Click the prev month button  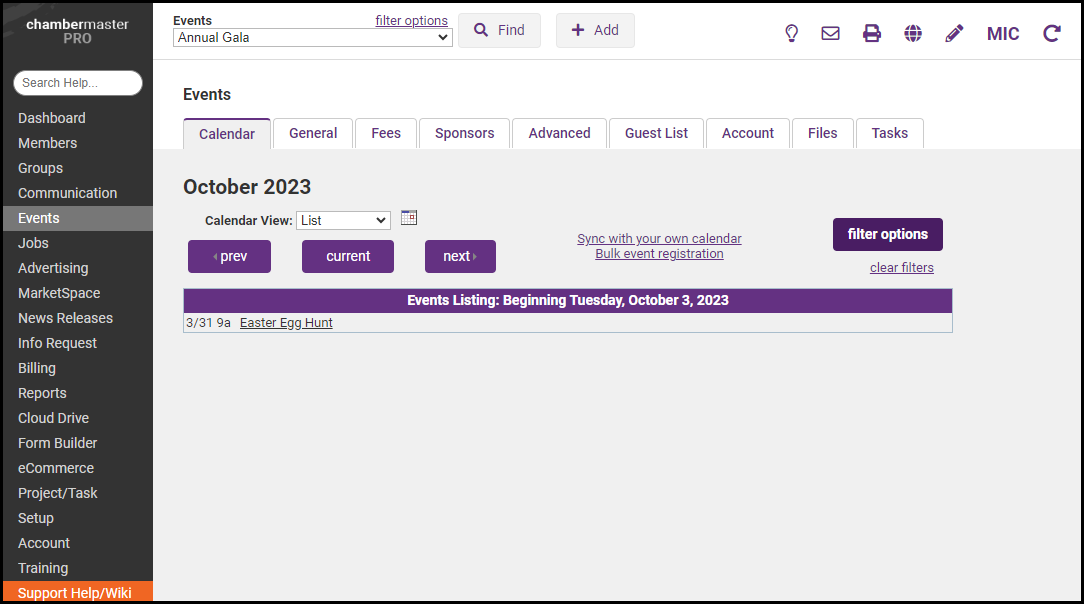click(x=229, y=256)
